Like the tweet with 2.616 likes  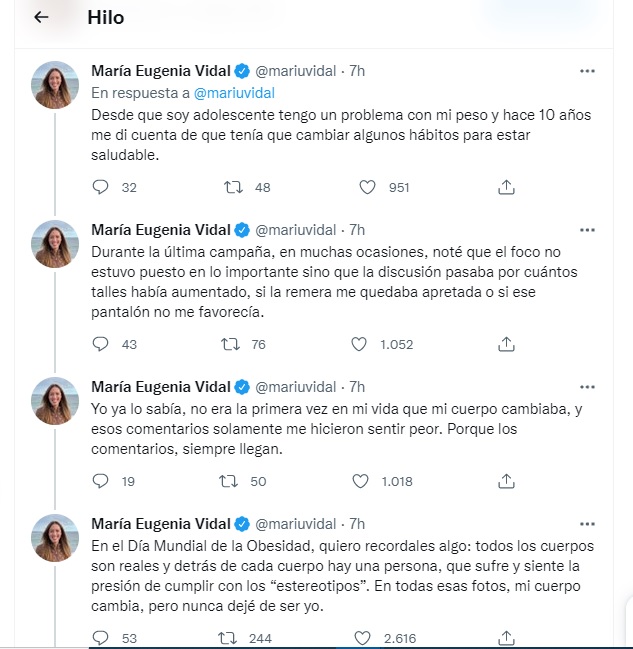[x=360, y=638]
